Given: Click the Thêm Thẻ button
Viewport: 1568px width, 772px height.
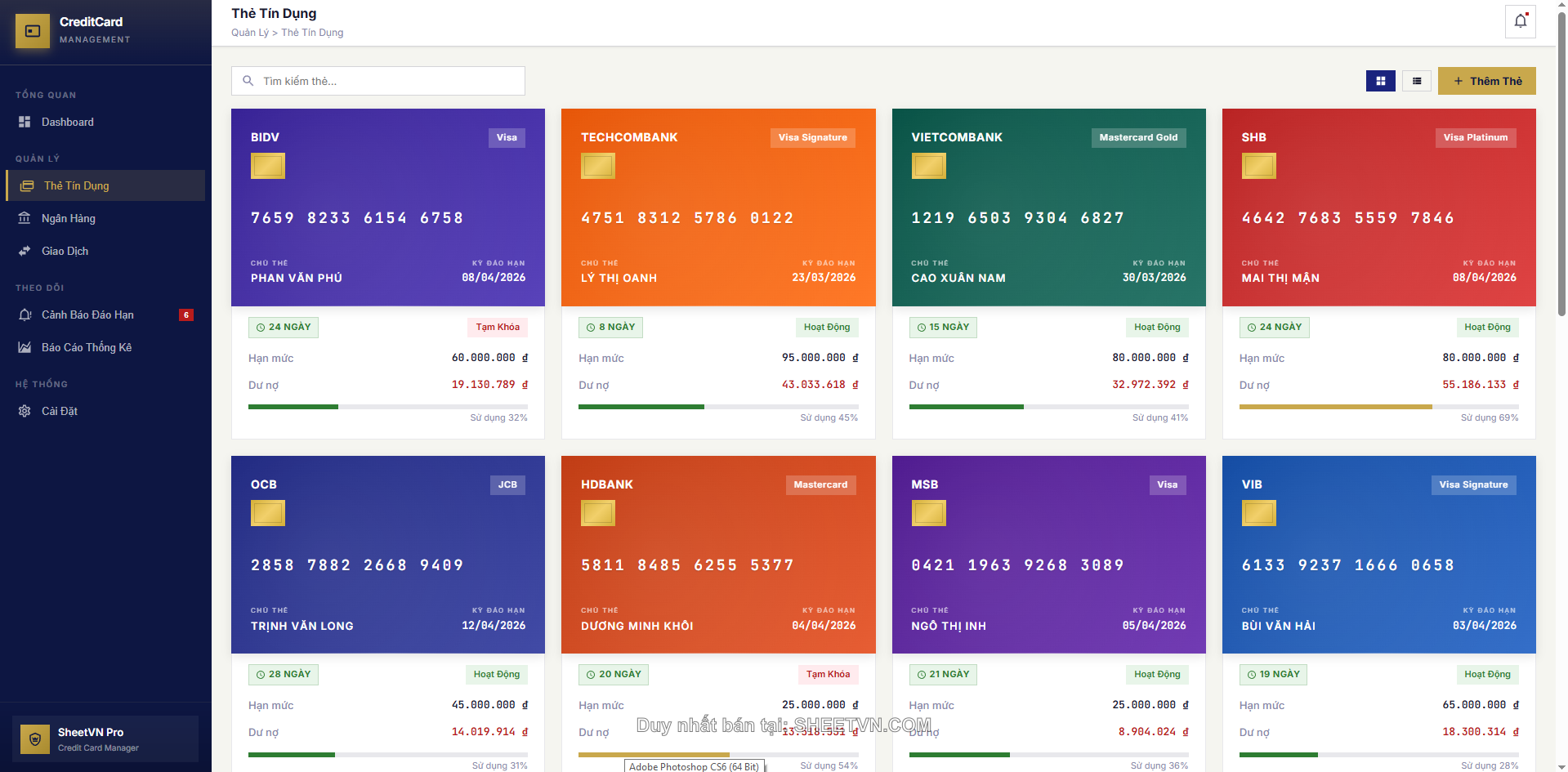Looking at the screenshot, I should pos(1486,81).
